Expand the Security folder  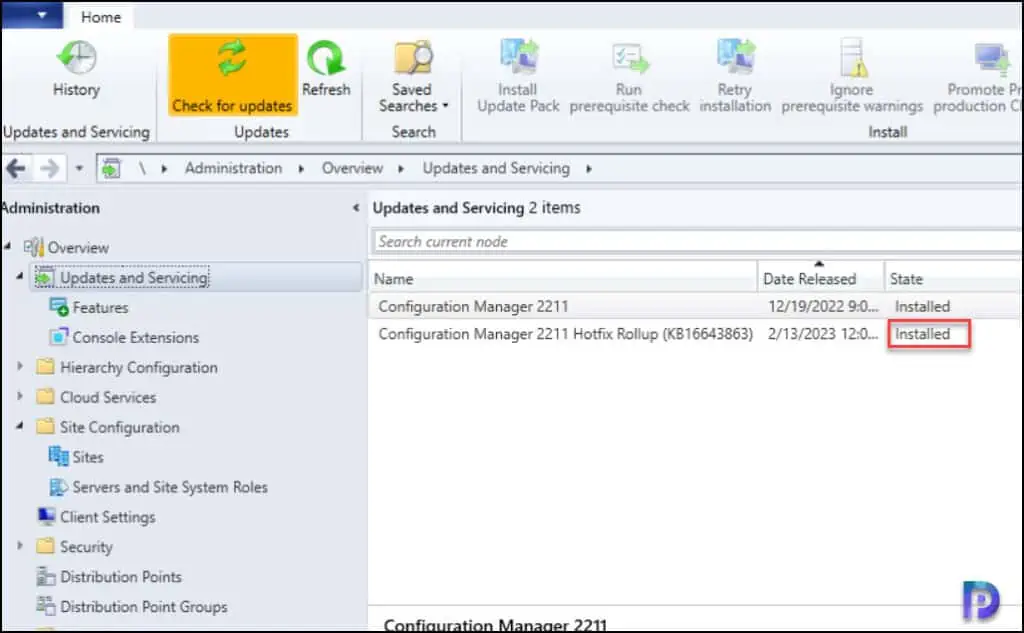[x=20, y=545]
